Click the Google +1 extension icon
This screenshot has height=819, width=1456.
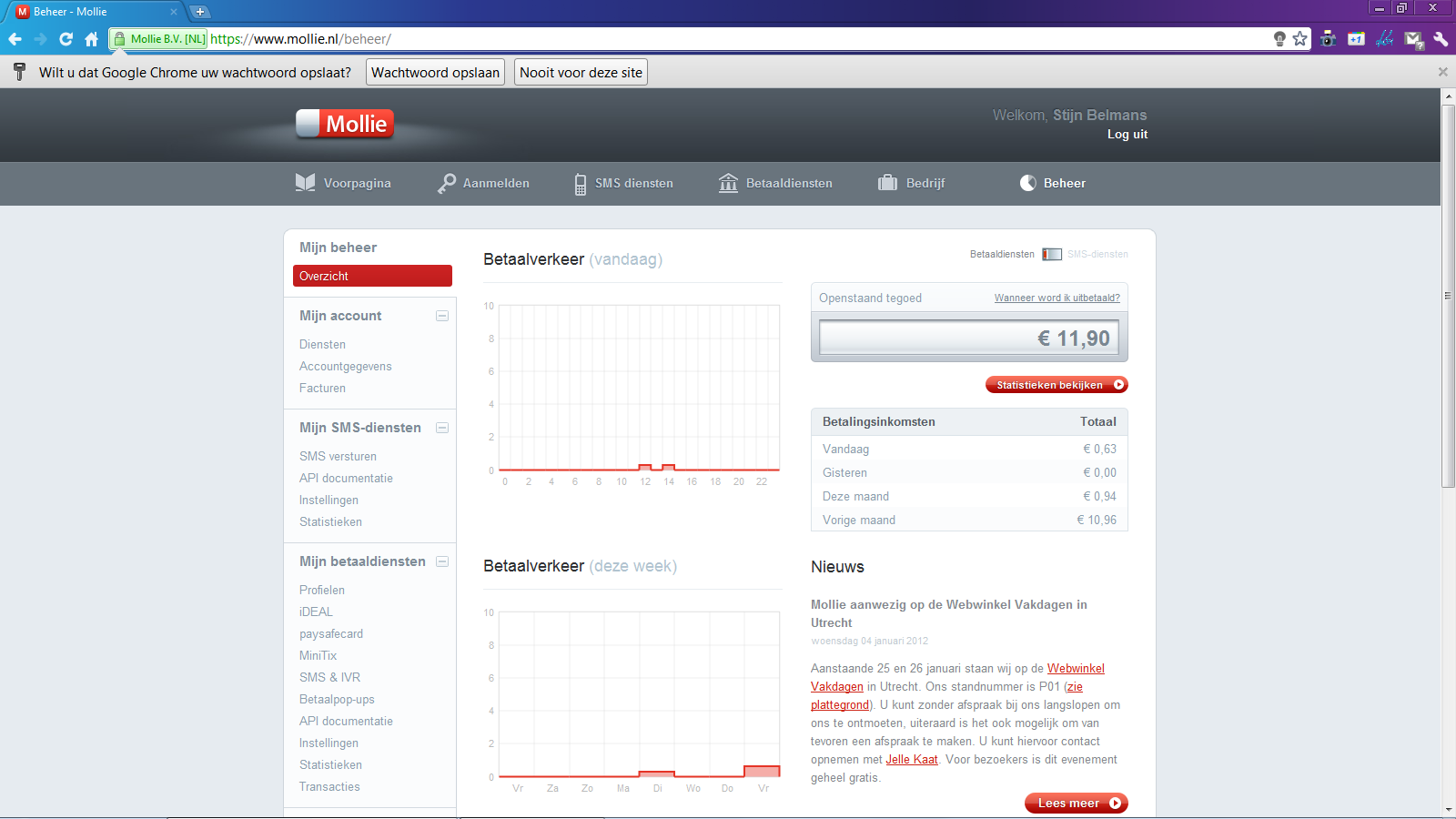tap(1357, 39)
